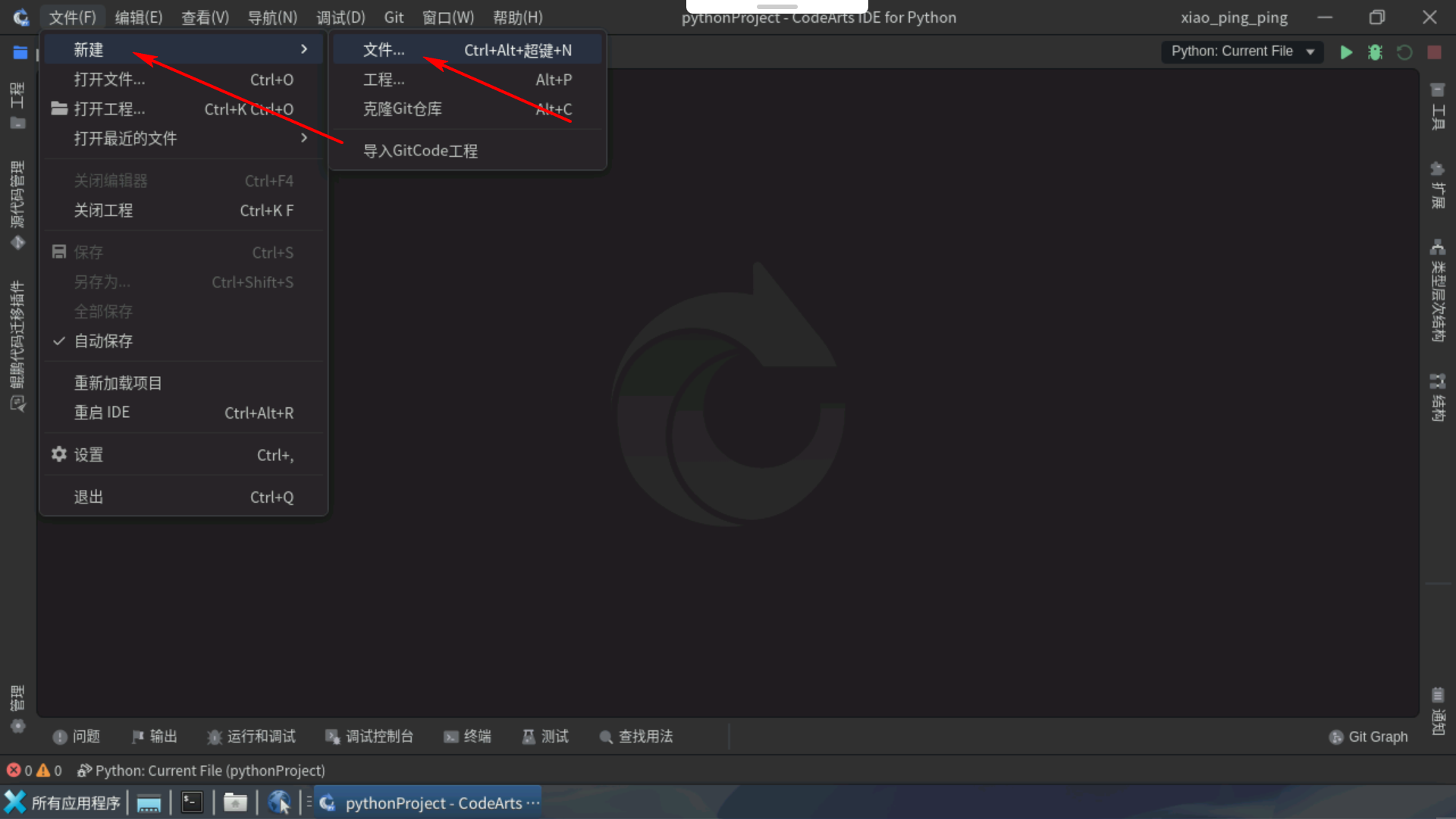The width and height of the screenshot is (1456, 819).
Task: Start debugging with the bug icon
Action: (1375, 52)
